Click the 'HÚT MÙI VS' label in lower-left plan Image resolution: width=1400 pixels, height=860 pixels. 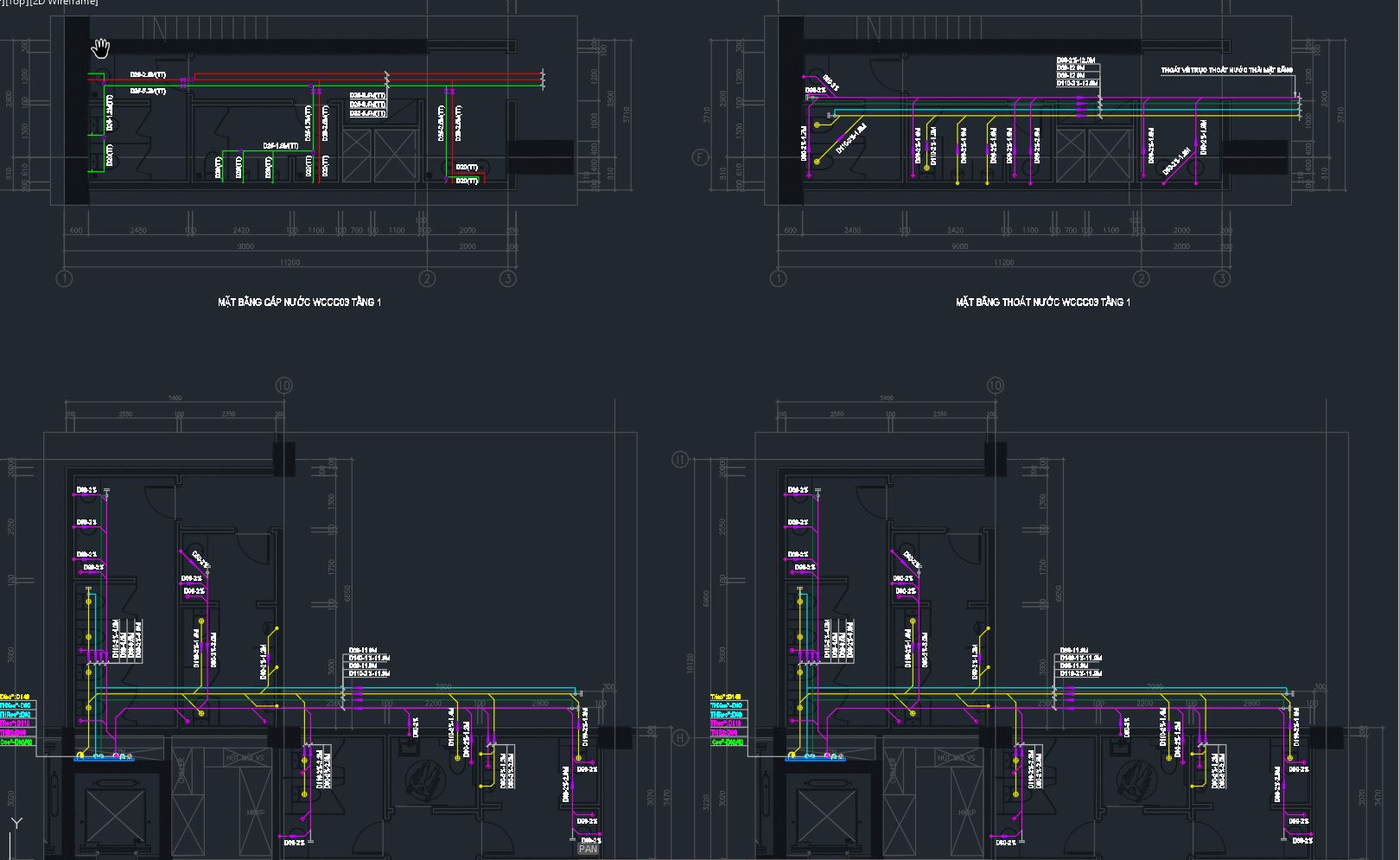(245, 757)
